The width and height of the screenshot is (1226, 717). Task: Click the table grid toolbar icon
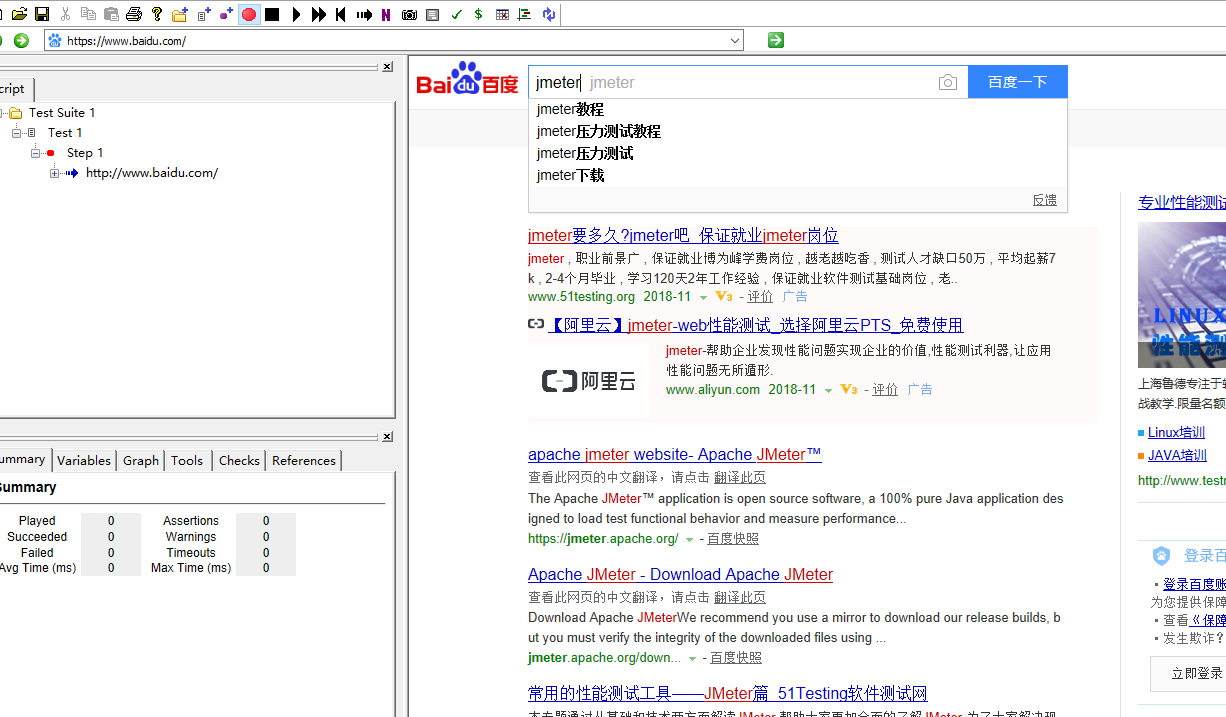502,14
